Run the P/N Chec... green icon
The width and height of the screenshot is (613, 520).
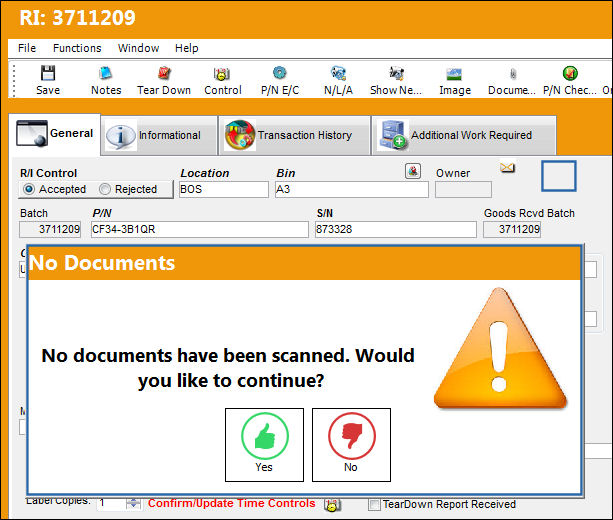point(570,73)
